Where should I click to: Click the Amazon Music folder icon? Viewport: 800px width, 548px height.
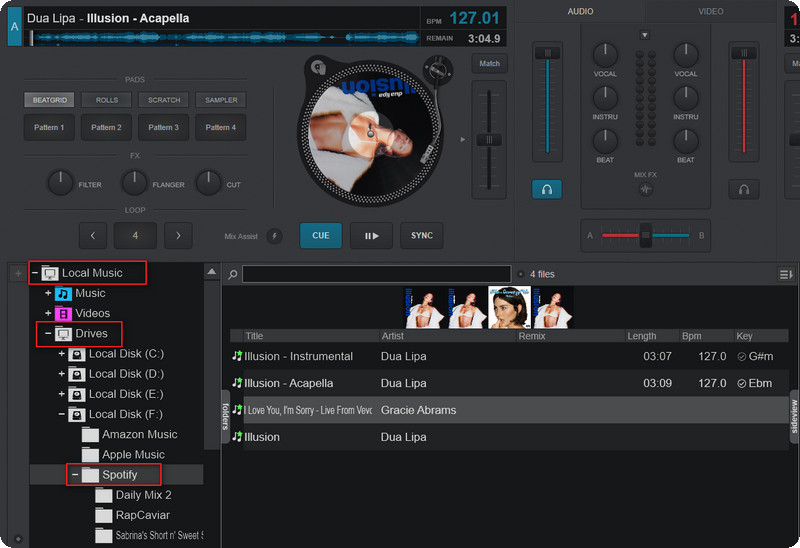pos(90,435)
